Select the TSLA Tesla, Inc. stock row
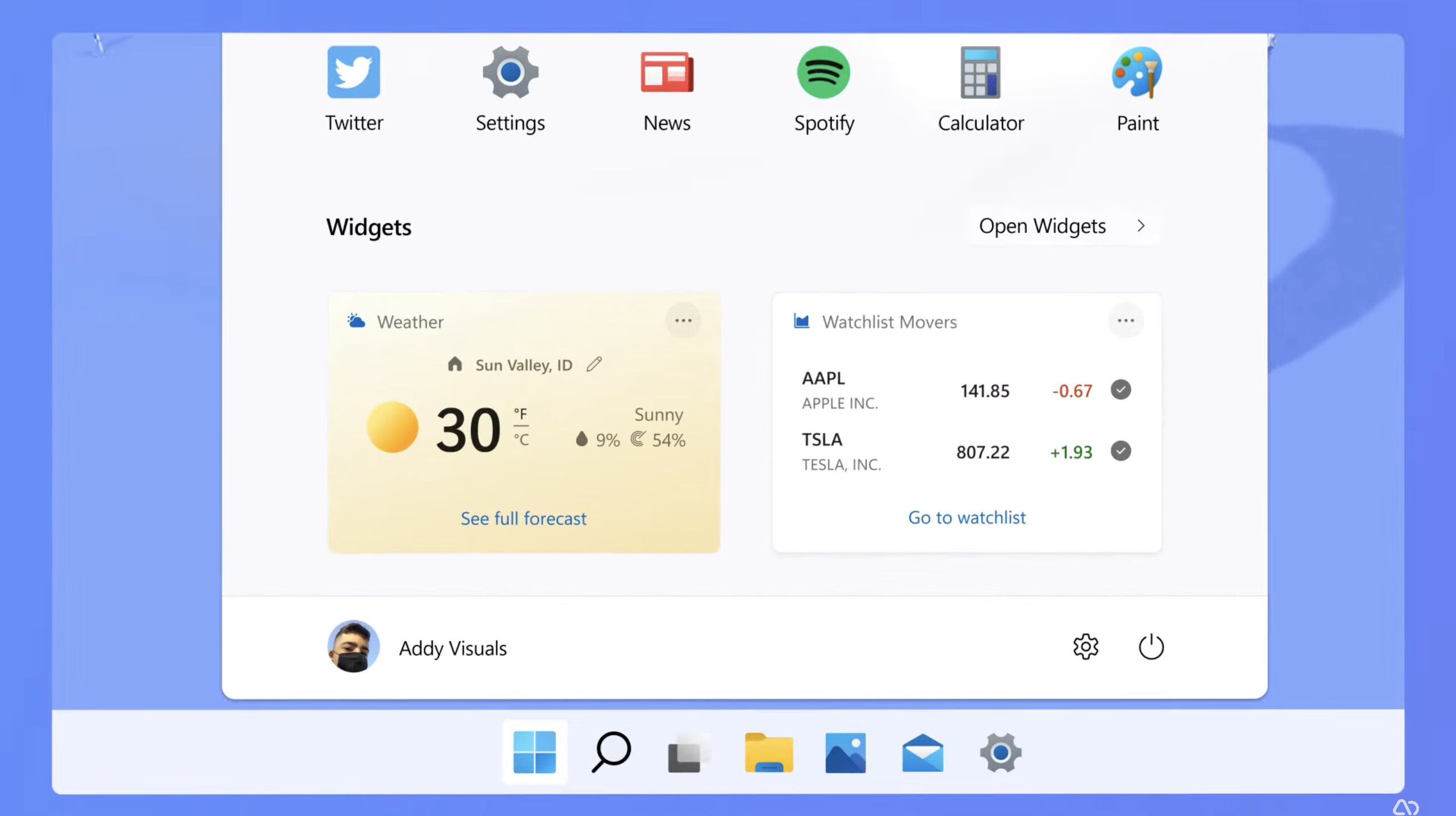Viewport: 1456px width, 816px height. click(967, 452)
